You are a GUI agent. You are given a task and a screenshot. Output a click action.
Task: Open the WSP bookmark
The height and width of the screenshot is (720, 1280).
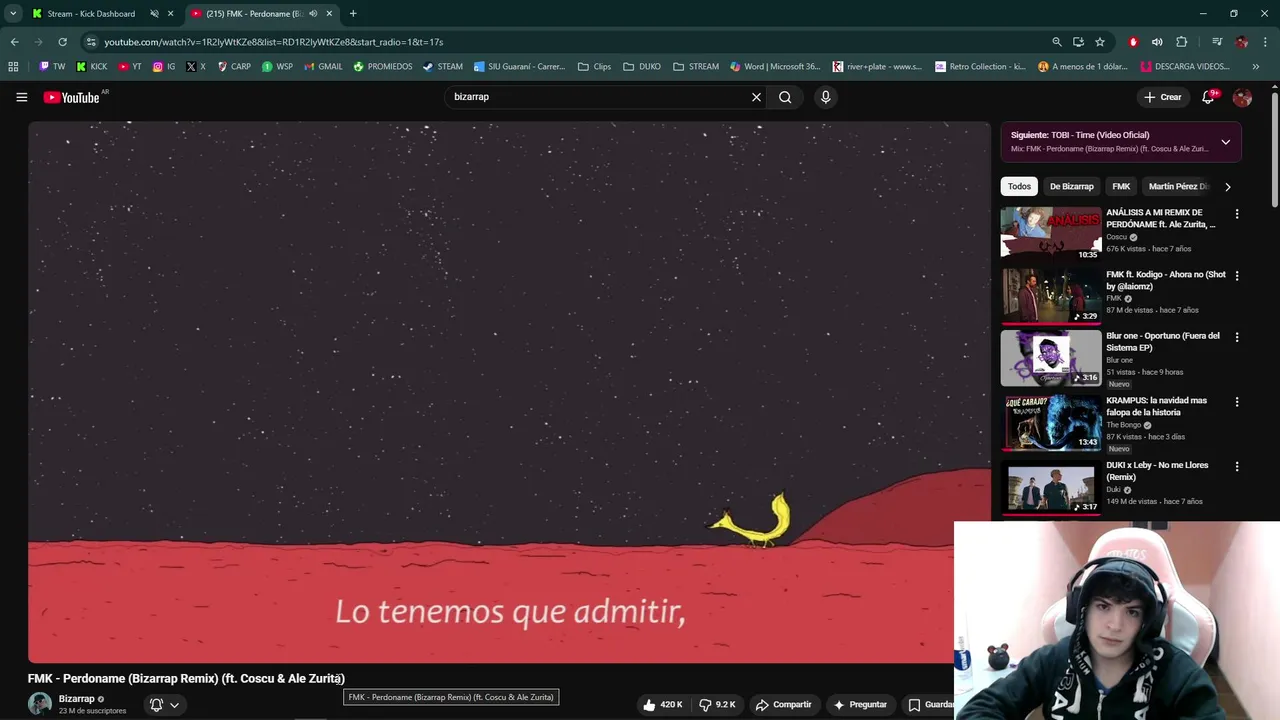click(x=277, y=67)
